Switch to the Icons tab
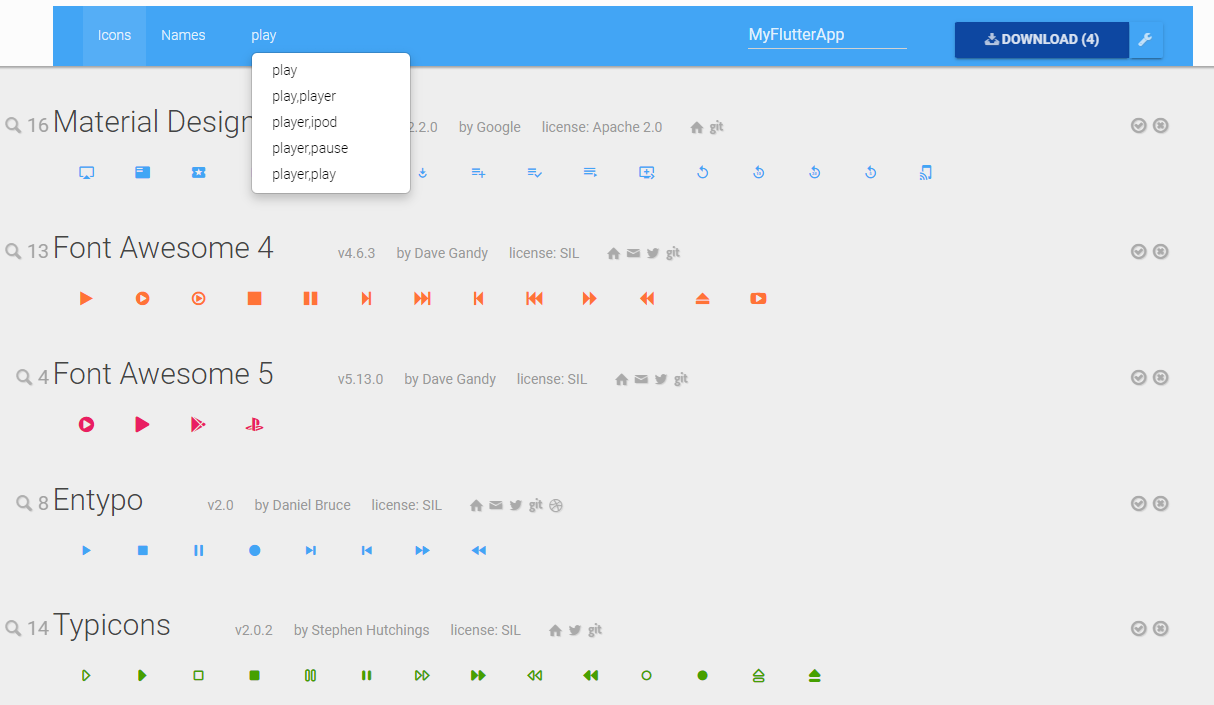 point(114,35)
